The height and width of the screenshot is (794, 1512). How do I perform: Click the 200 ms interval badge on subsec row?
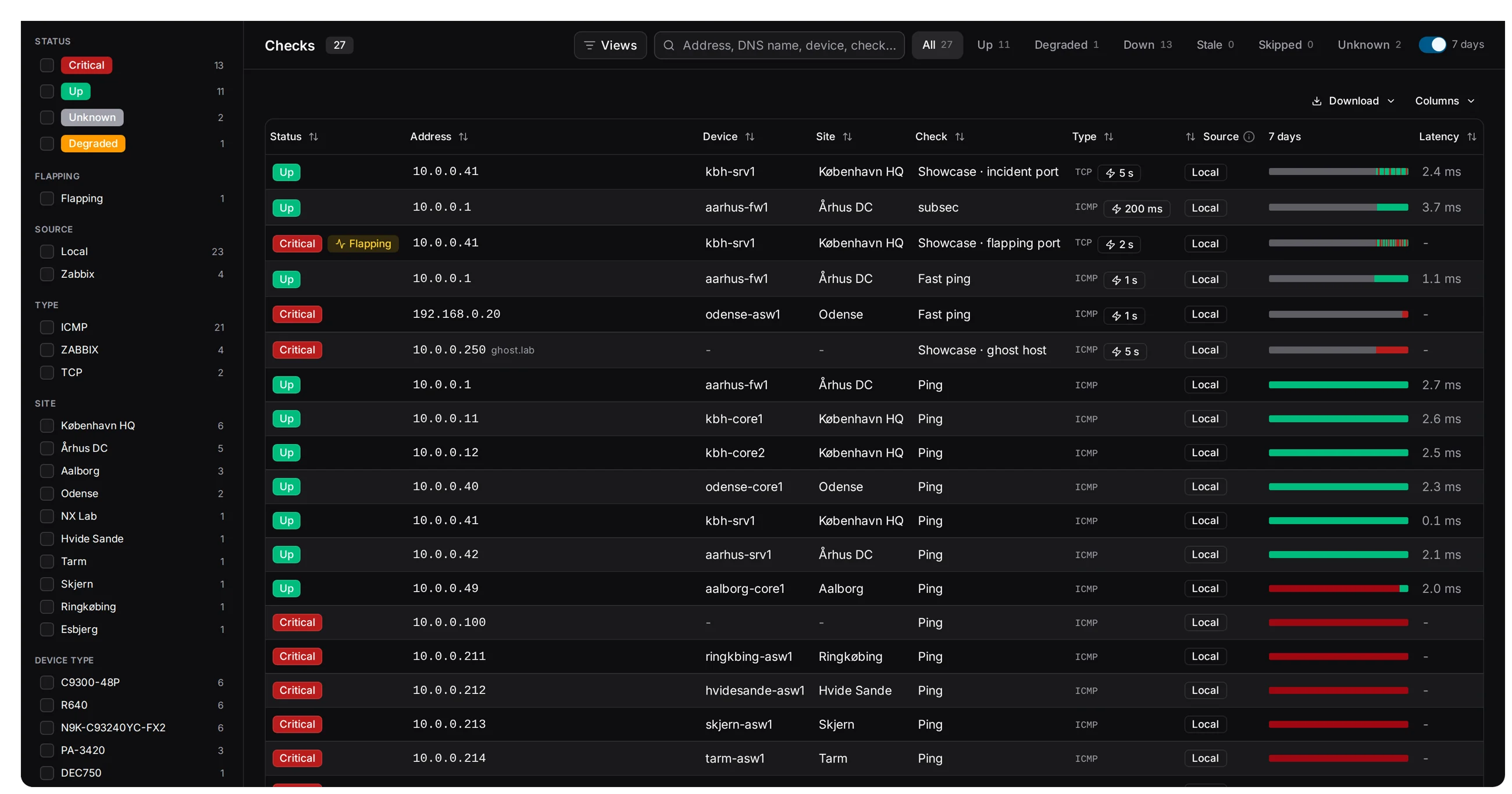[x=1136, y=209]
